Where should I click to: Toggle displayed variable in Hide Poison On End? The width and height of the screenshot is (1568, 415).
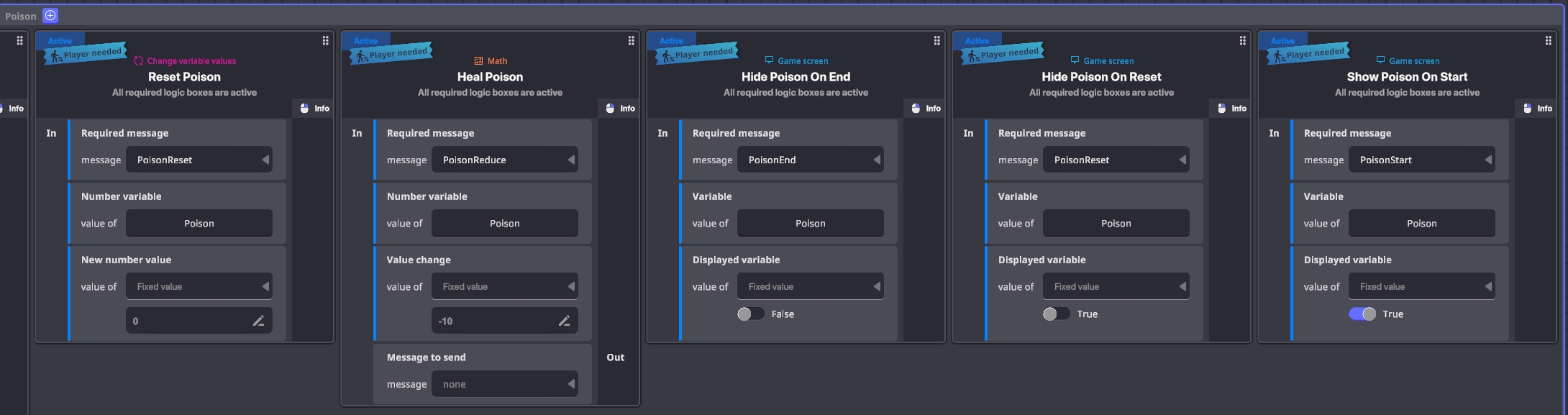pos(750,314)
